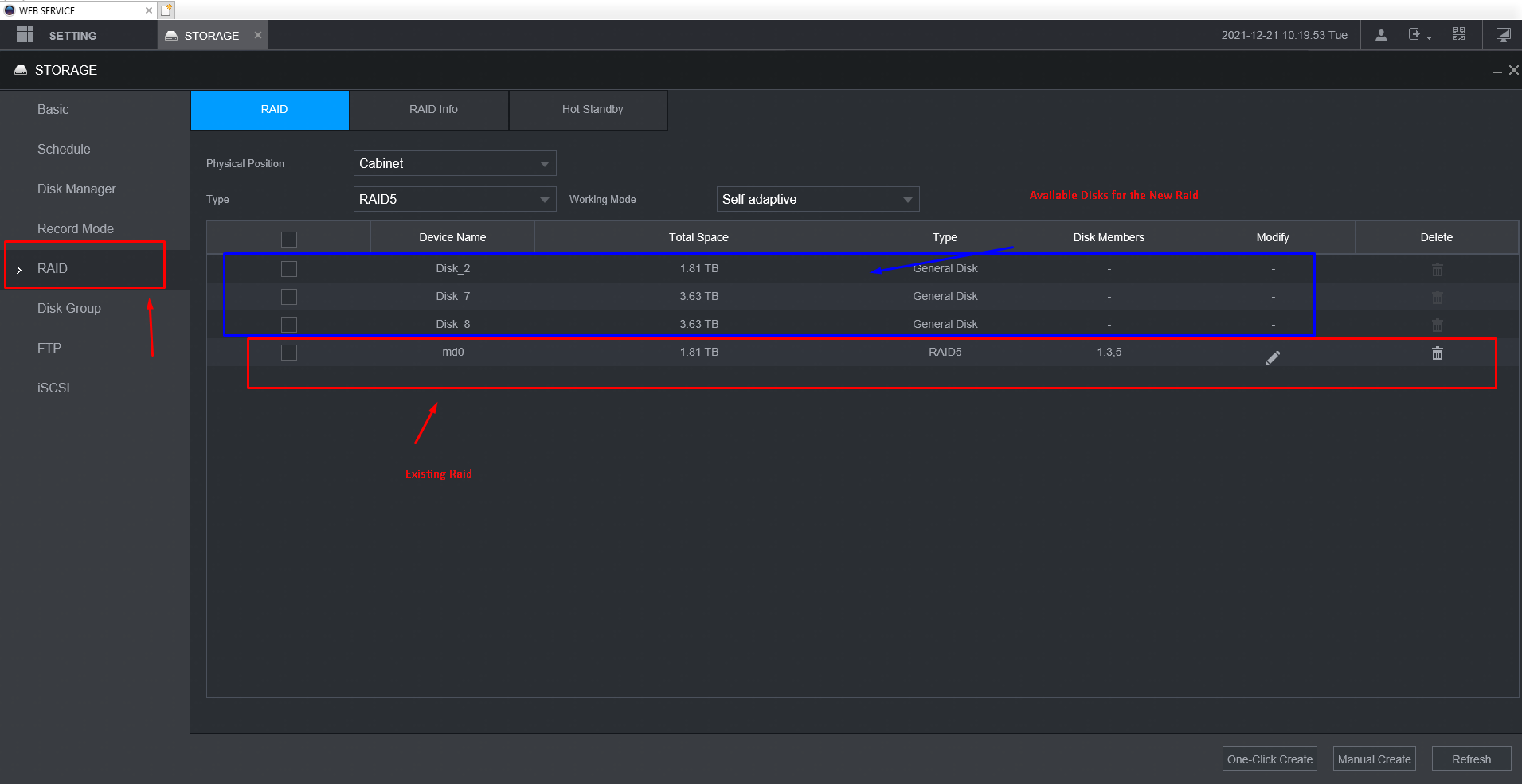Click the trash delete icon for md0

[1437, 353]
